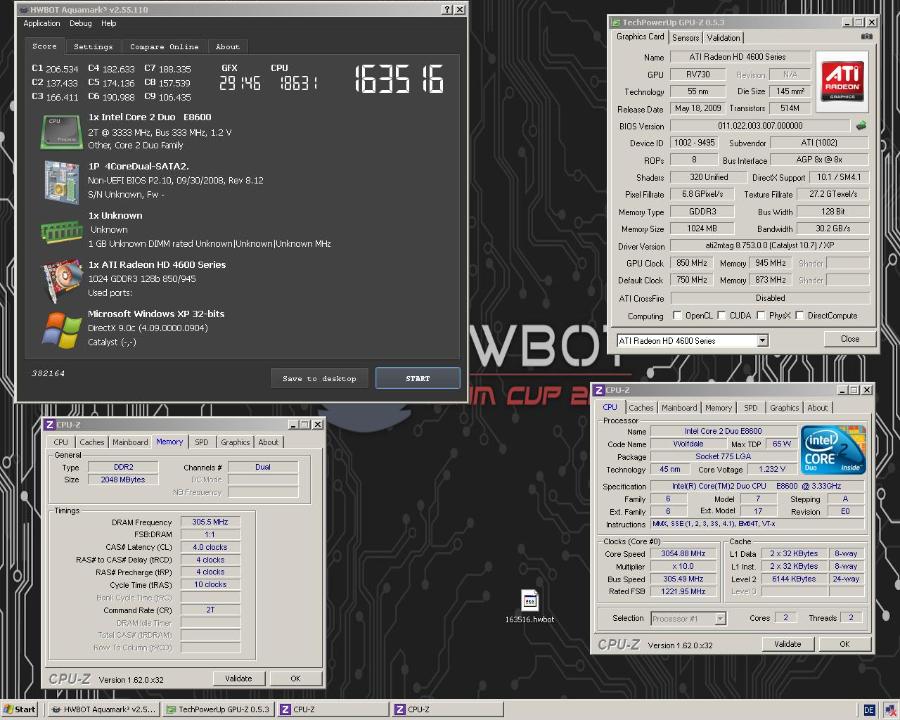The image size is (900, 720).
Task: Click the Intel Core 2 Duo E8600 text in Aquamark
Action: coord(150,117)
